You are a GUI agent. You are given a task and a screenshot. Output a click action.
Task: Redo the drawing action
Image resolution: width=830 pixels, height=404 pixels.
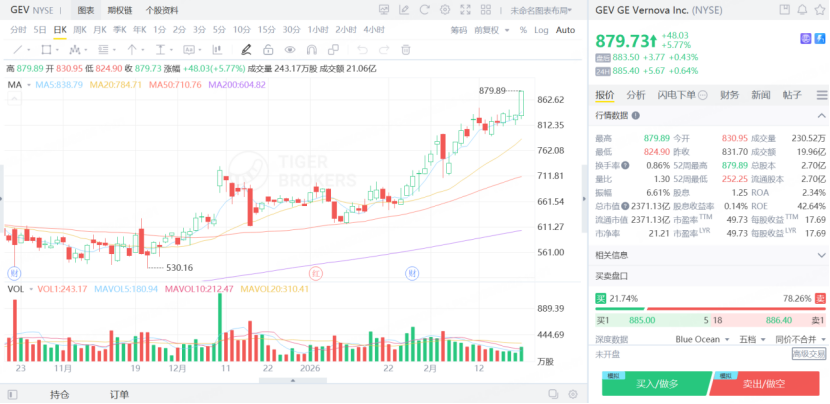coord(384,50)
